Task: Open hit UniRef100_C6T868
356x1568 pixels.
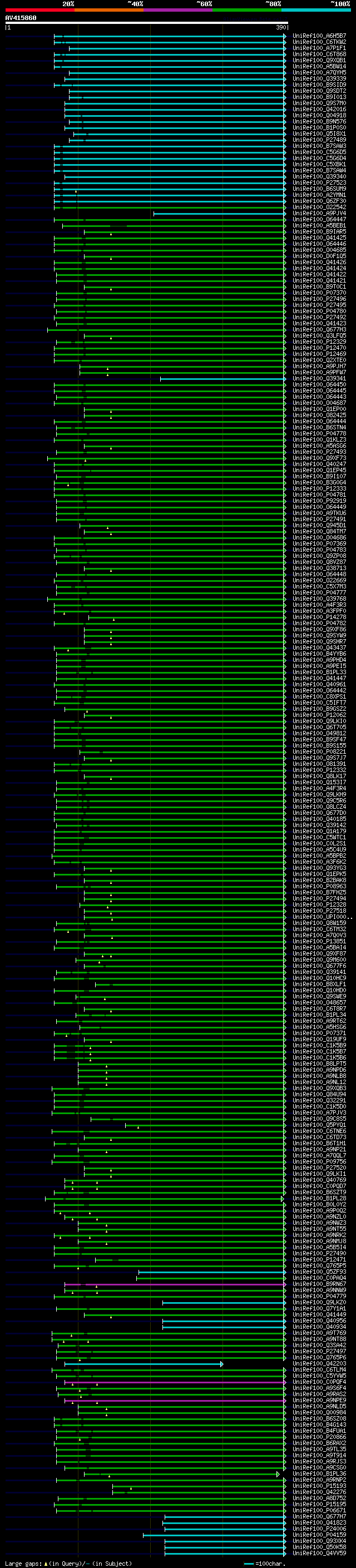Action: [x=319, y=54]
